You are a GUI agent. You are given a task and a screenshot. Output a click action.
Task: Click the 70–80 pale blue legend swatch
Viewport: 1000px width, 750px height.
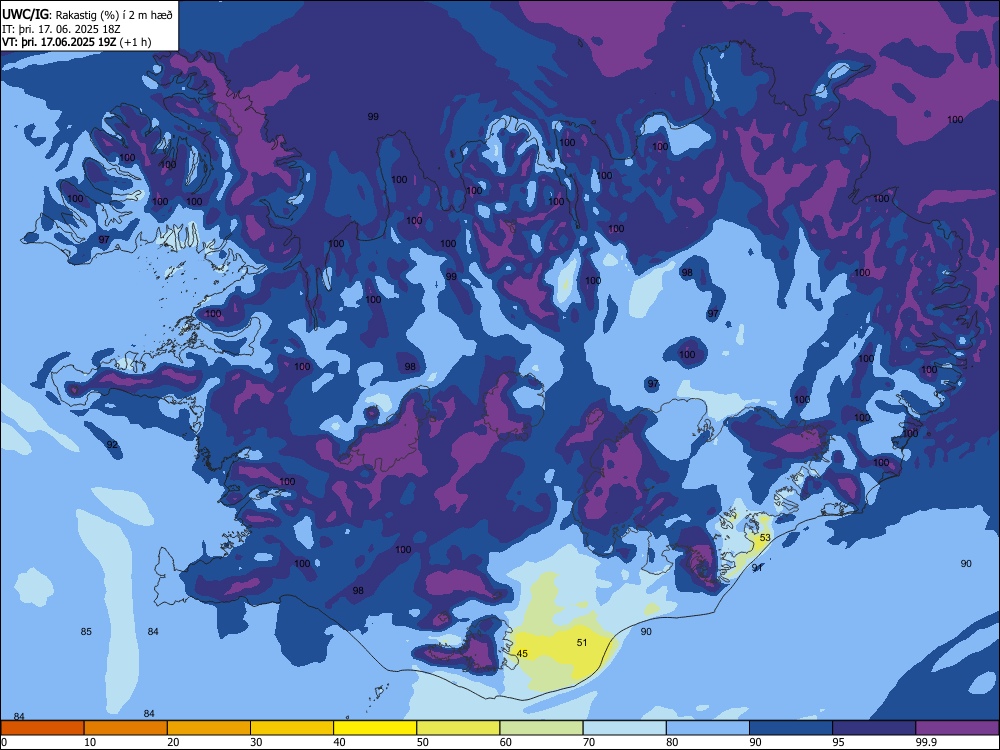point(625,728)
